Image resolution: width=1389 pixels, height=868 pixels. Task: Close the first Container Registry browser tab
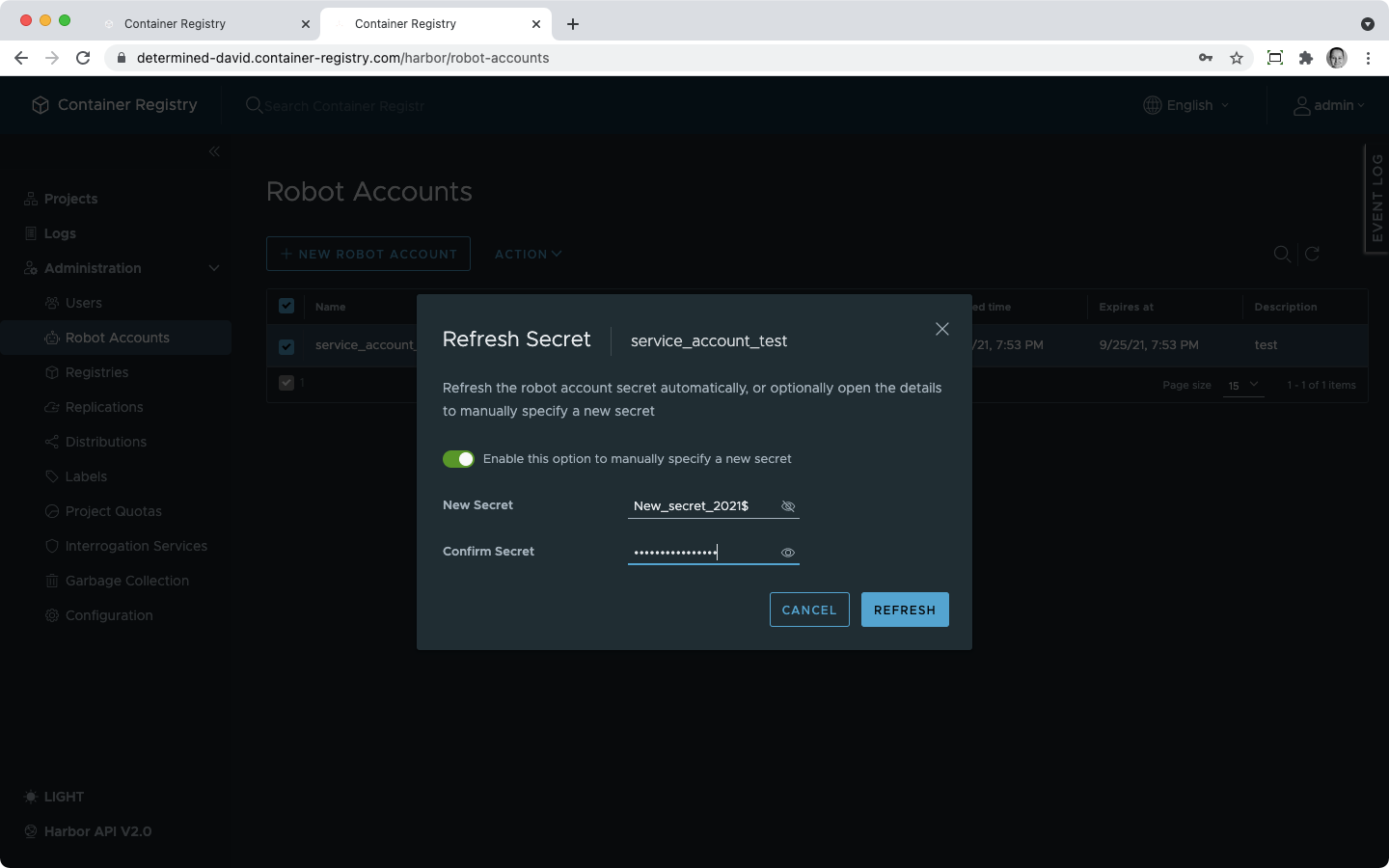click(306, 24)
